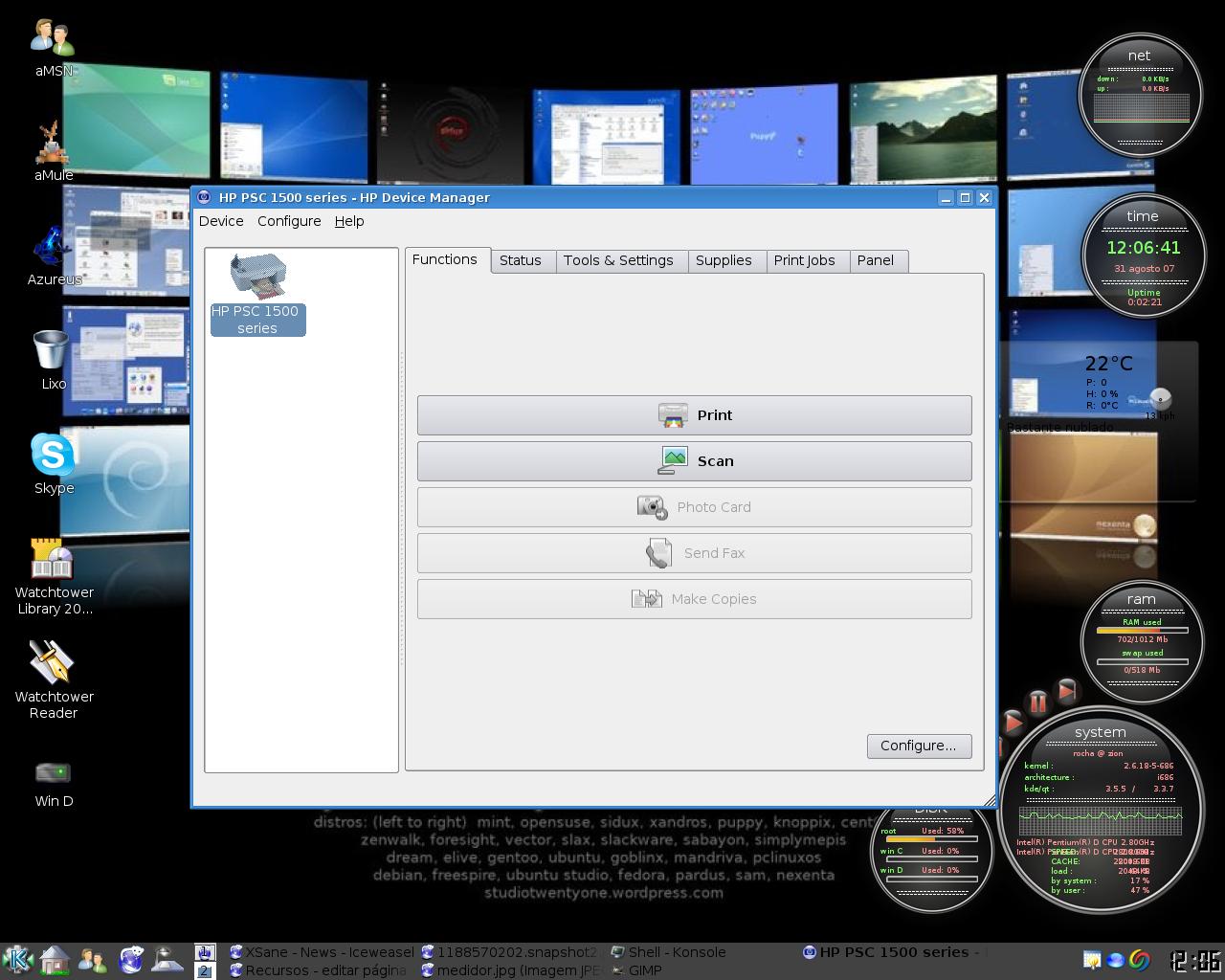Click the root disk usage bar
Viewport: 1225px width, 980px height.
pyautogui.click(x=931, y=839)
